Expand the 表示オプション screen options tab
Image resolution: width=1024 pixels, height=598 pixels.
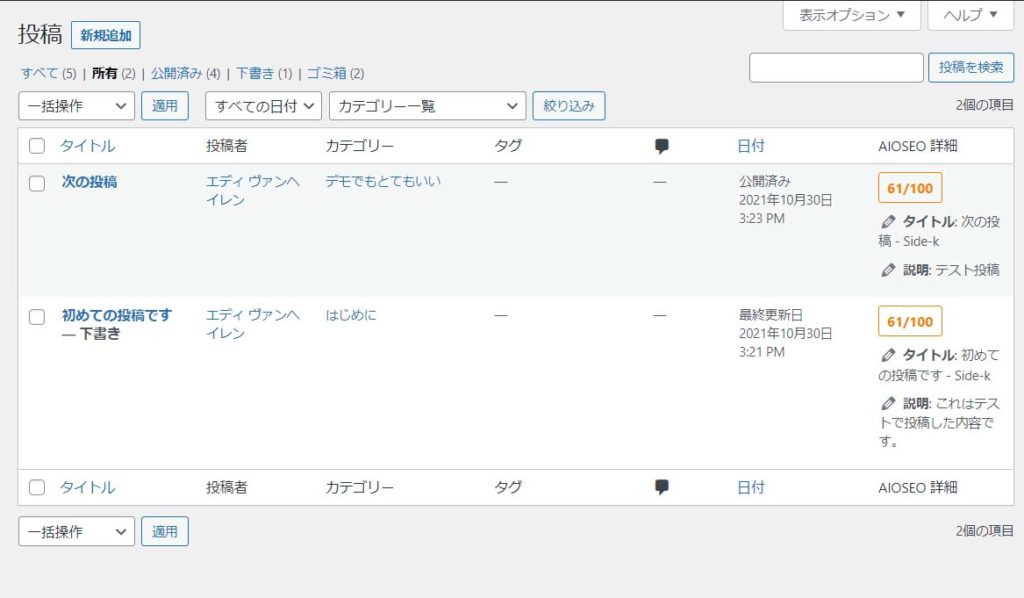coord(851,15)
